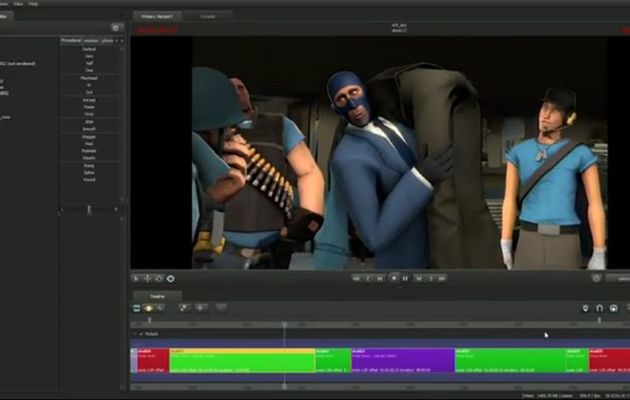
Task: Select the wide green clip after purple
Action: click(x=510, y=360)
